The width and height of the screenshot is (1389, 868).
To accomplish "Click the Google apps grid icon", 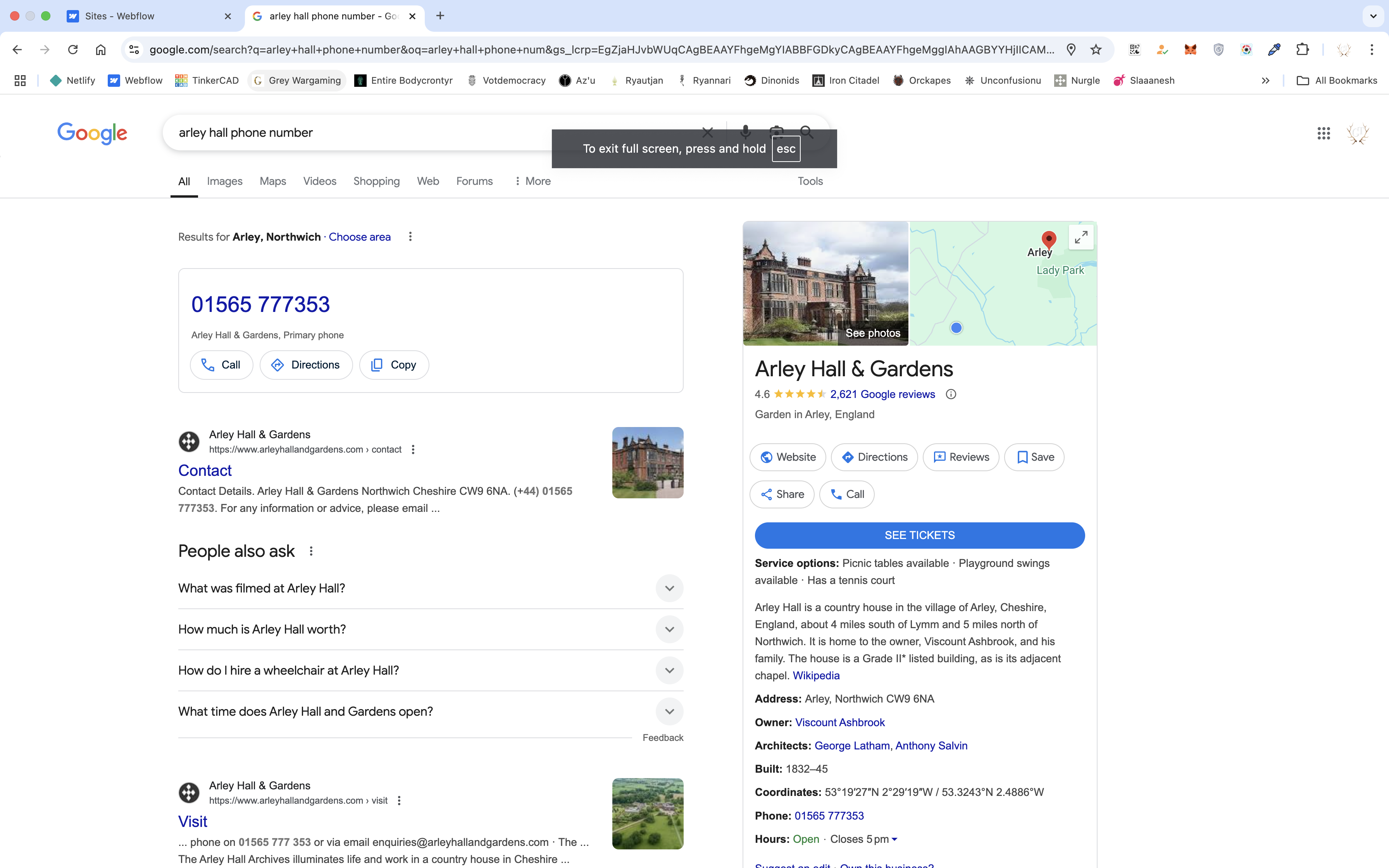I will 1323,133.
